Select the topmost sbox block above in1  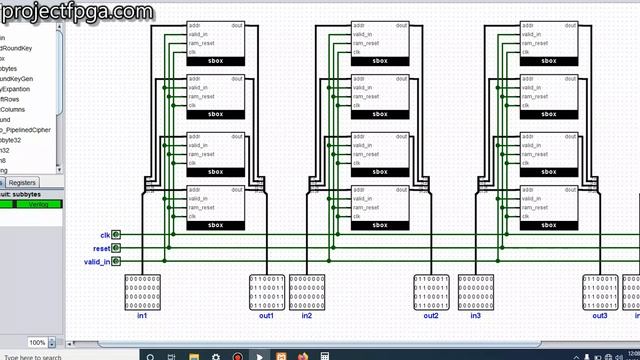point(216,43)
